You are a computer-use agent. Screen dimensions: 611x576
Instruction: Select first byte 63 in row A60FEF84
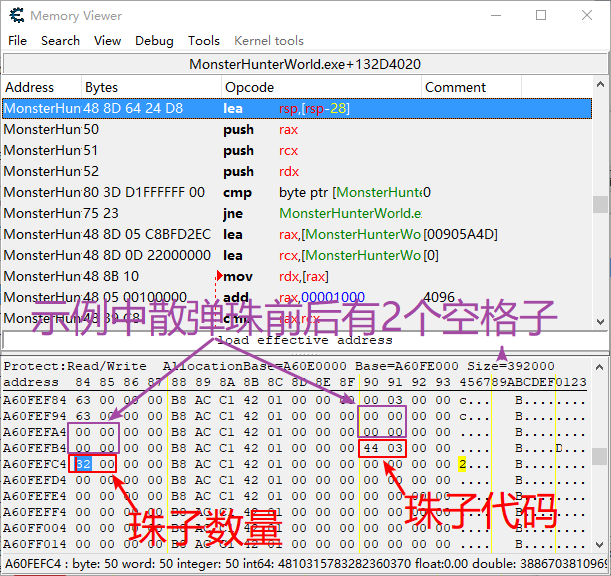[83, 400]
